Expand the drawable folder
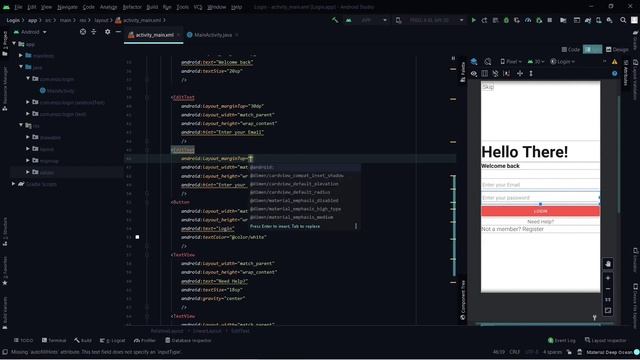The height and width of the screenshot is (360, 640). (x=28, y=137)
